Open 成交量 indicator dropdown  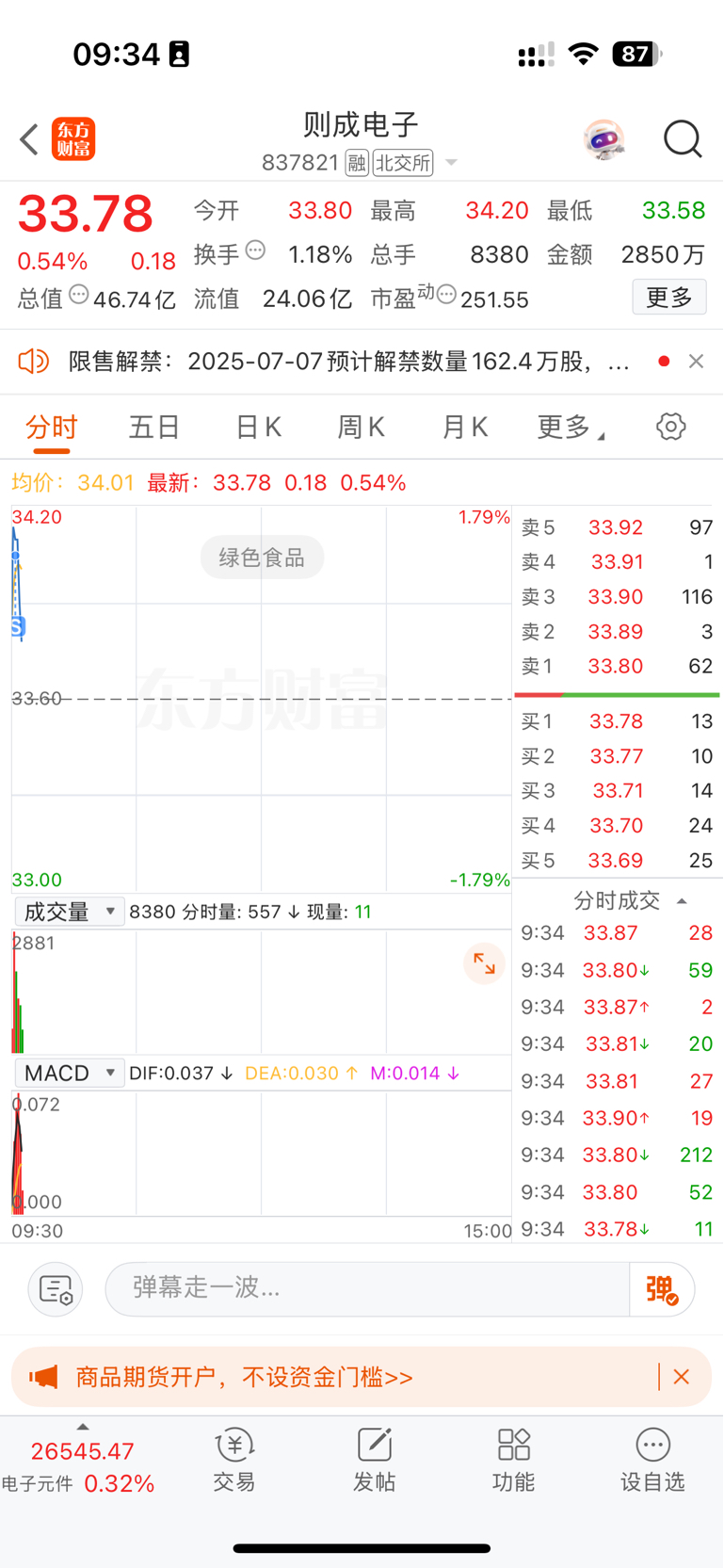pyautogui.click(x=69, y=912)
